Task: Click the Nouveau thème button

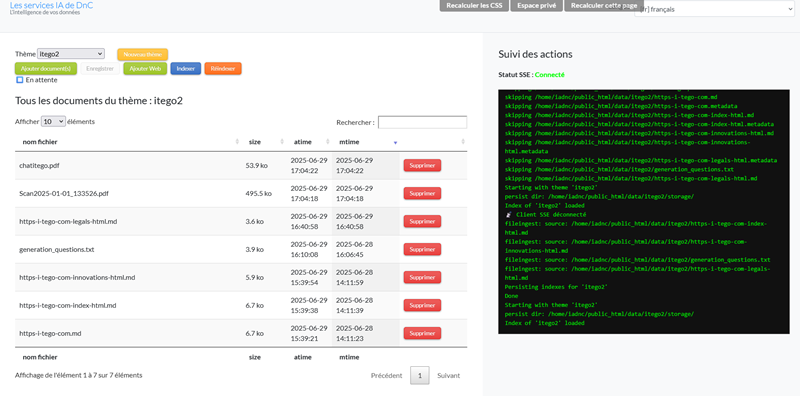Action: (143, 55)
